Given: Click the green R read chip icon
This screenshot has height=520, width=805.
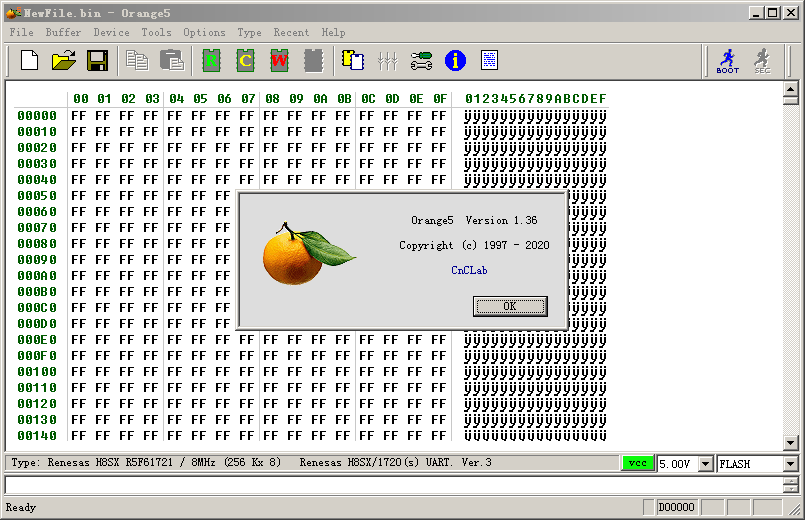Looking at the screenshot, I should pyautogui.click(x=211, y=61).
